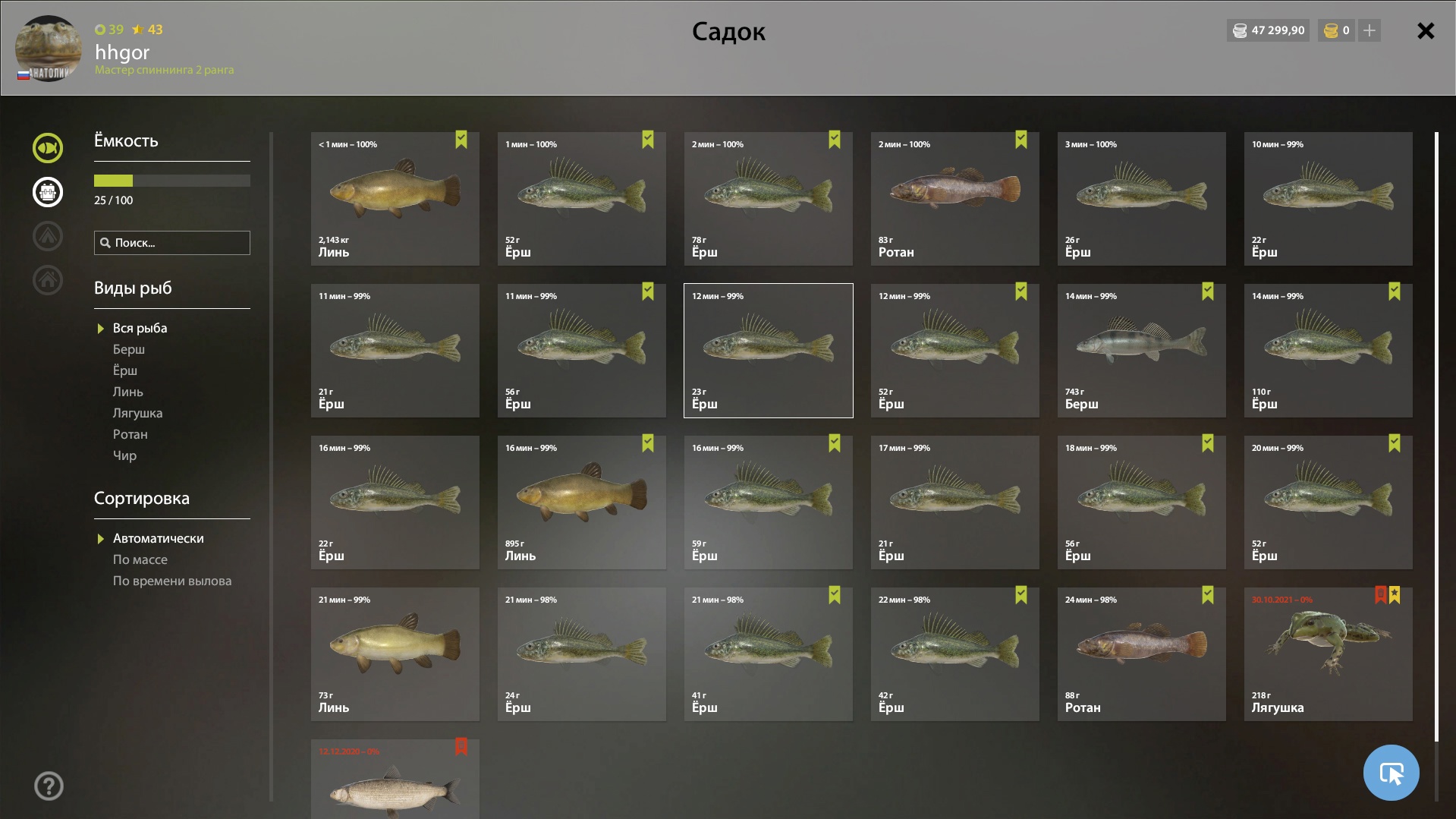Viewport: 1456px width, 819px height.
Task: Filter fish list by Ёрш
Action: coord(125,370)
